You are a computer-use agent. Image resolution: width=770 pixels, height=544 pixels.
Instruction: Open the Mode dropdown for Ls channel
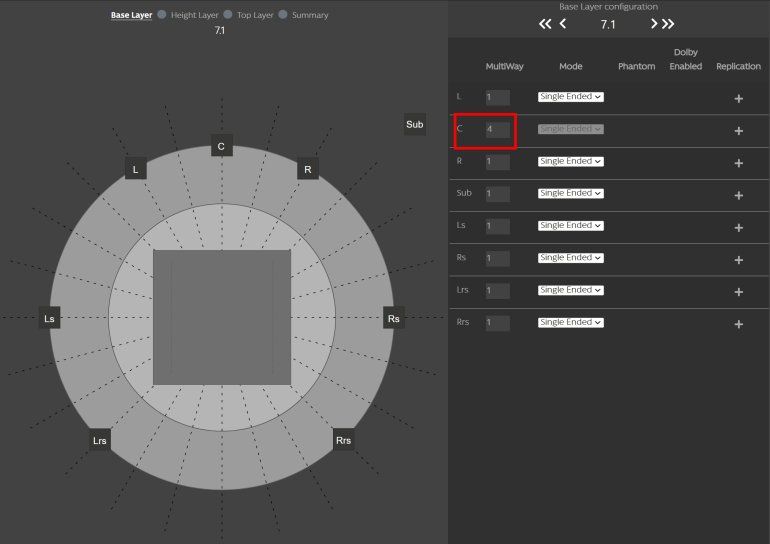[571, 226]
